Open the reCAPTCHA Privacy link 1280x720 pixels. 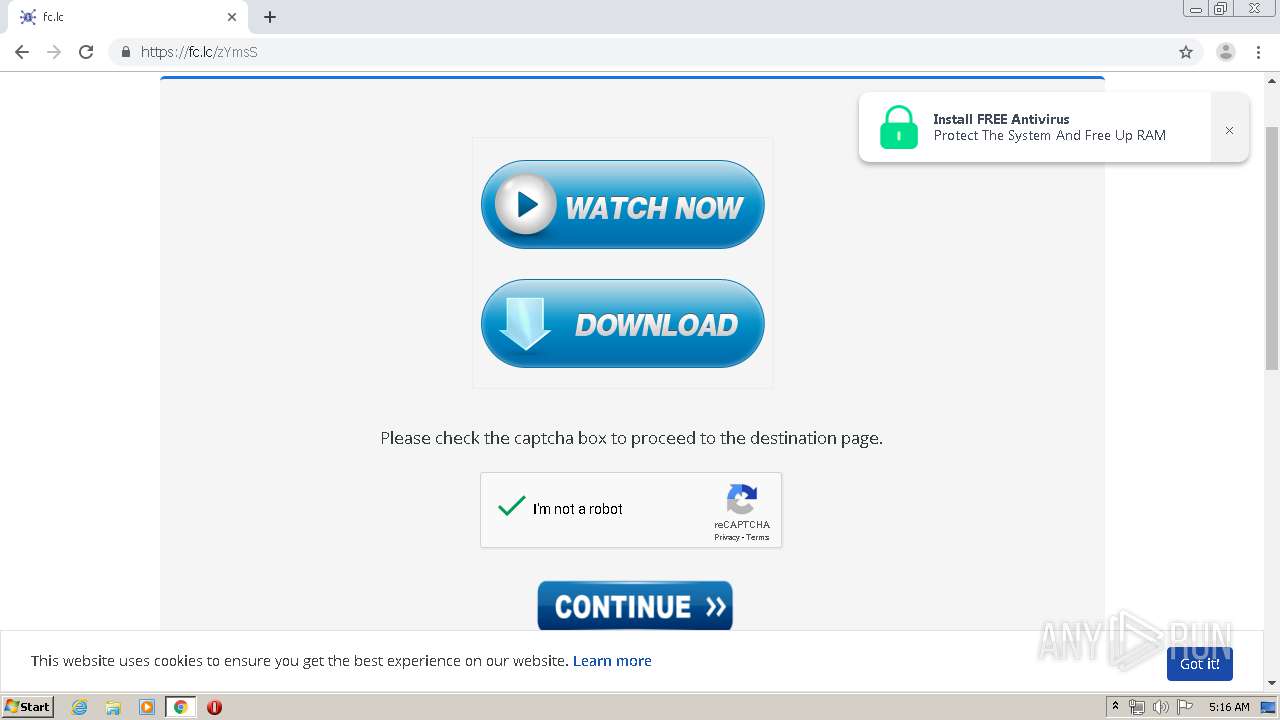click(726, 538)
